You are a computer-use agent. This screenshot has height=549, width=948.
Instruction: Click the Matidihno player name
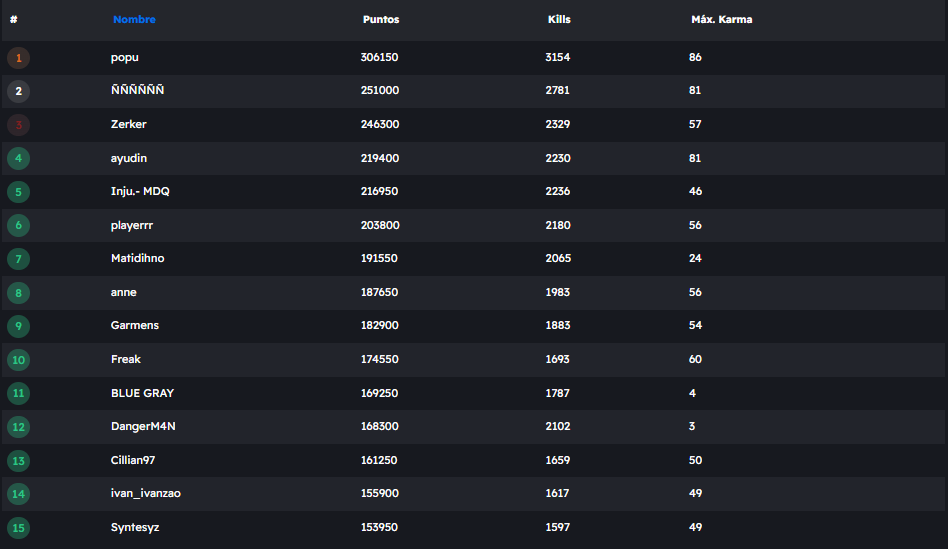coord(137,259)
